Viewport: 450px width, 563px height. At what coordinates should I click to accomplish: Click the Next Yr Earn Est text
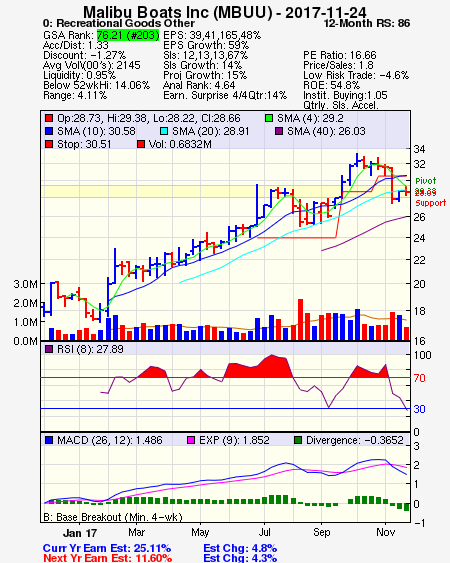[107, 558]
